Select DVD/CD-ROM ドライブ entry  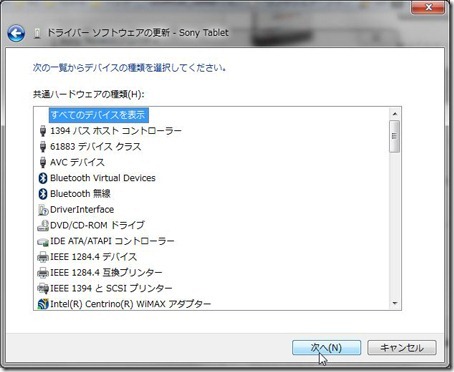point(97,225)
